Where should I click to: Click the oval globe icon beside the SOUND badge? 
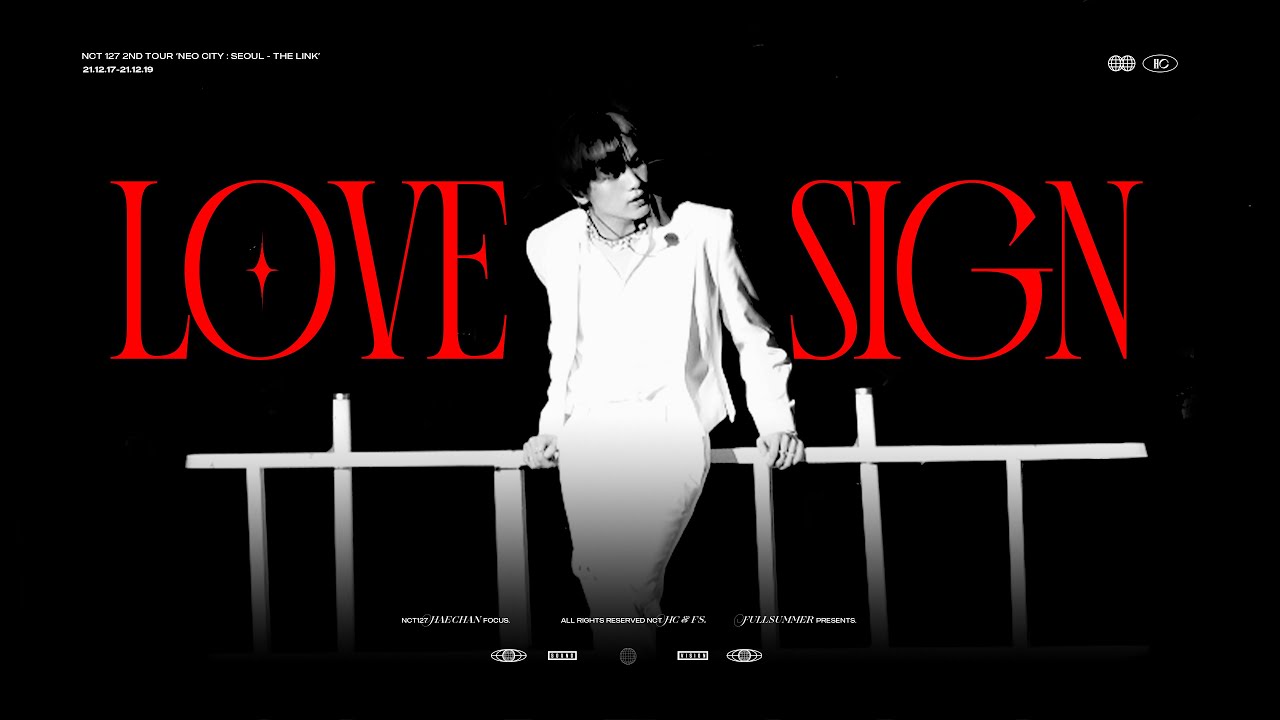(509, 656)
